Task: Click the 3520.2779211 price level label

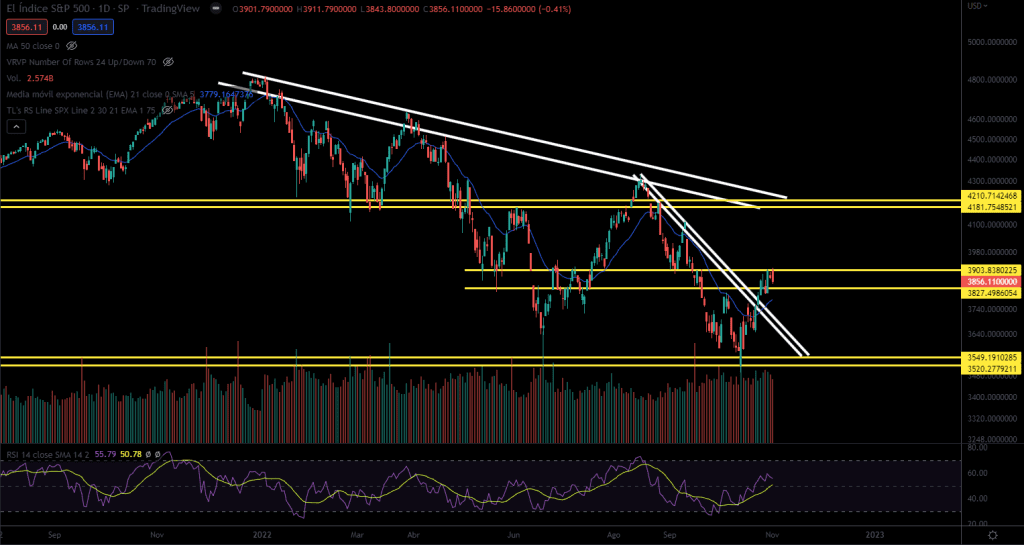Action: (993, 369)
